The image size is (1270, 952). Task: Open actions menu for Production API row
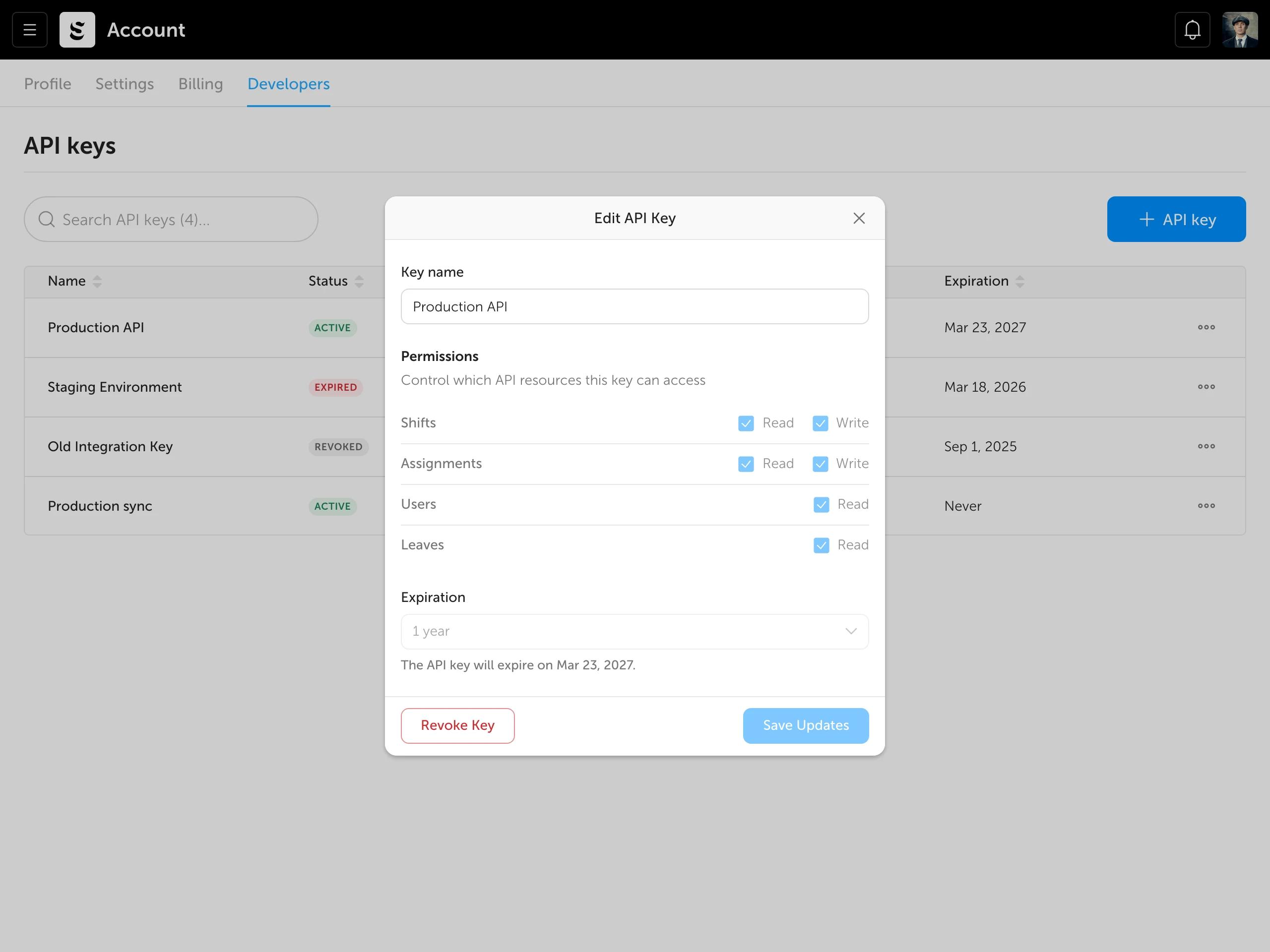pyautogui.click(x=1206, y=328)
